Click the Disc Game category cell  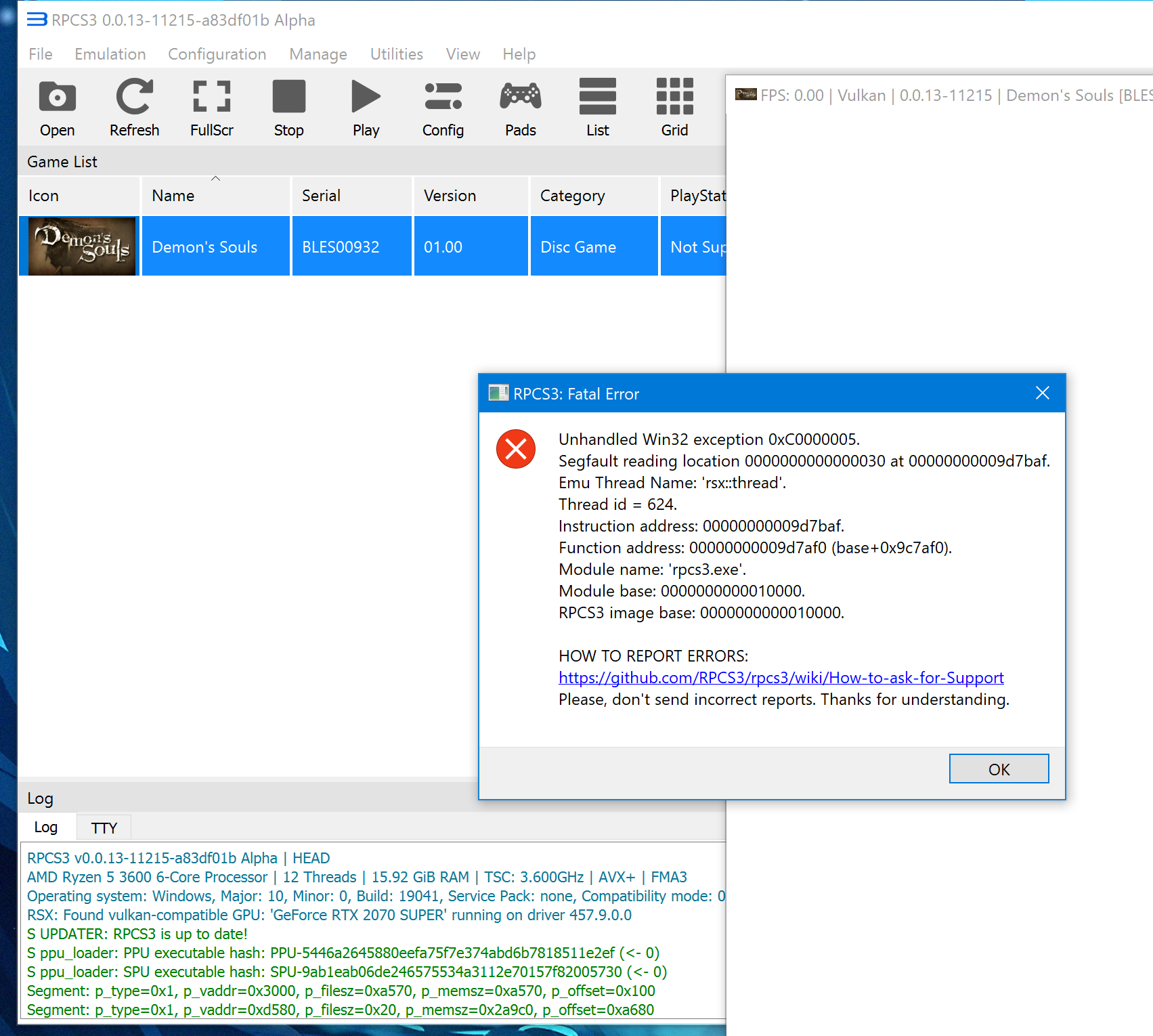coord(594,246)
